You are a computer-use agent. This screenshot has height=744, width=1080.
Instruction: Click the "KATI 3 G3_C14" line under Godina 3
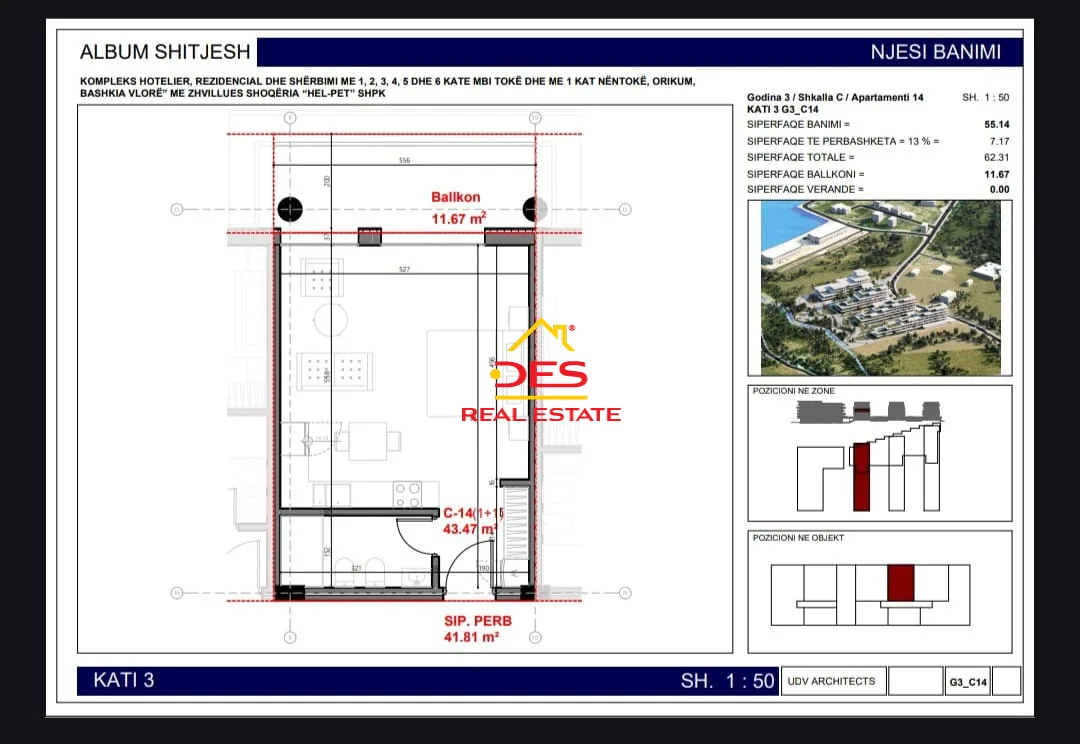pyautogui.click(x=782, y=110)
